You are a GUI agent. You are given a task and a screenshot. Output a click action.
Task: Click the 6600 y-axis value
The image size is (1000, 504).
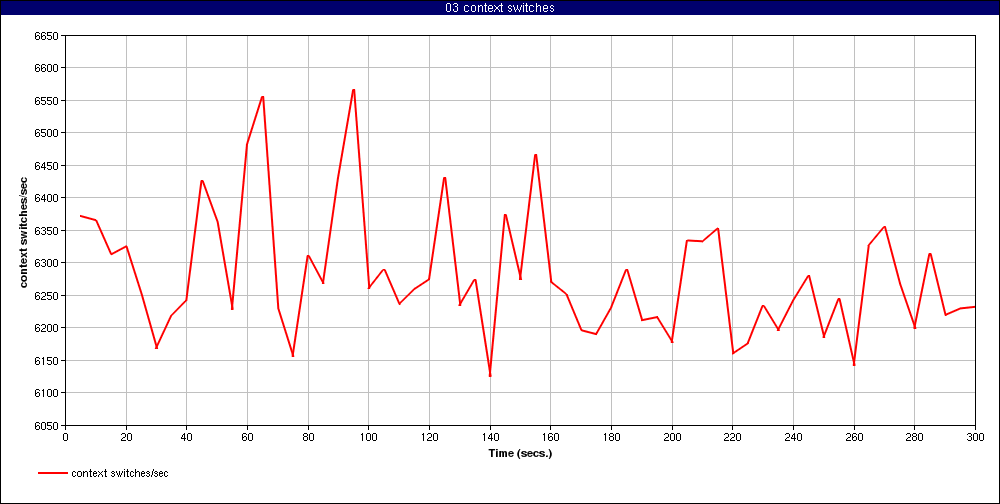click(46, 68)
